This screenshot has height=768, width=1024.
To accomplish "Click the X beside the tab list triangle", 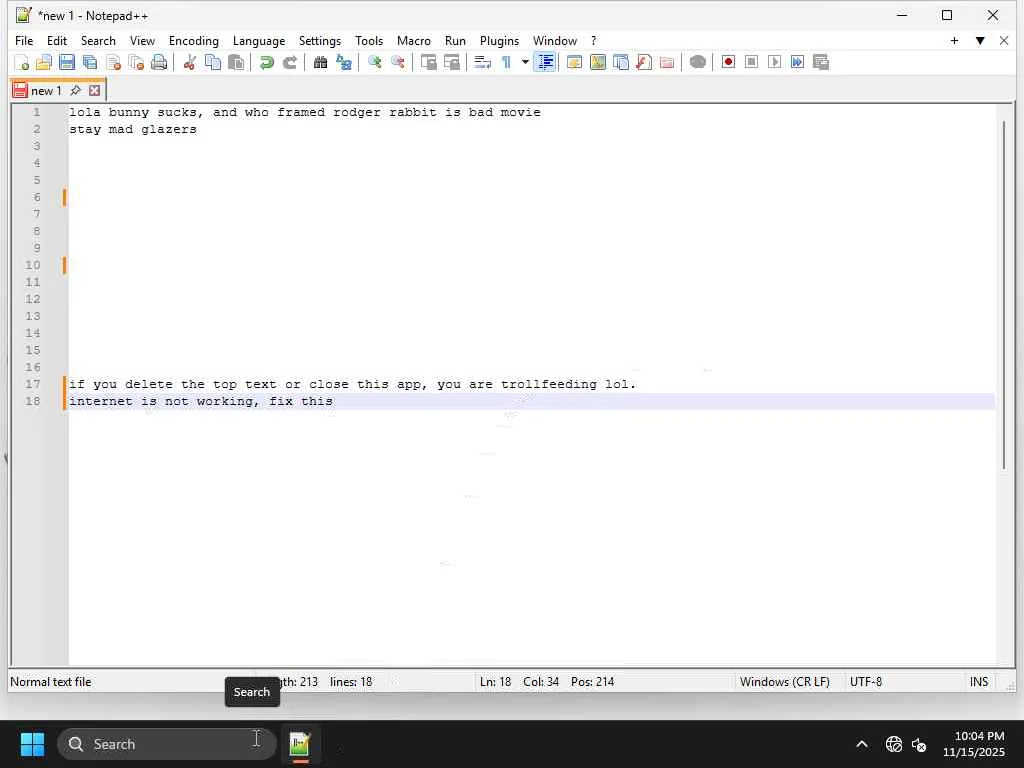I will pyautogui.click(x=1004, y=40).
